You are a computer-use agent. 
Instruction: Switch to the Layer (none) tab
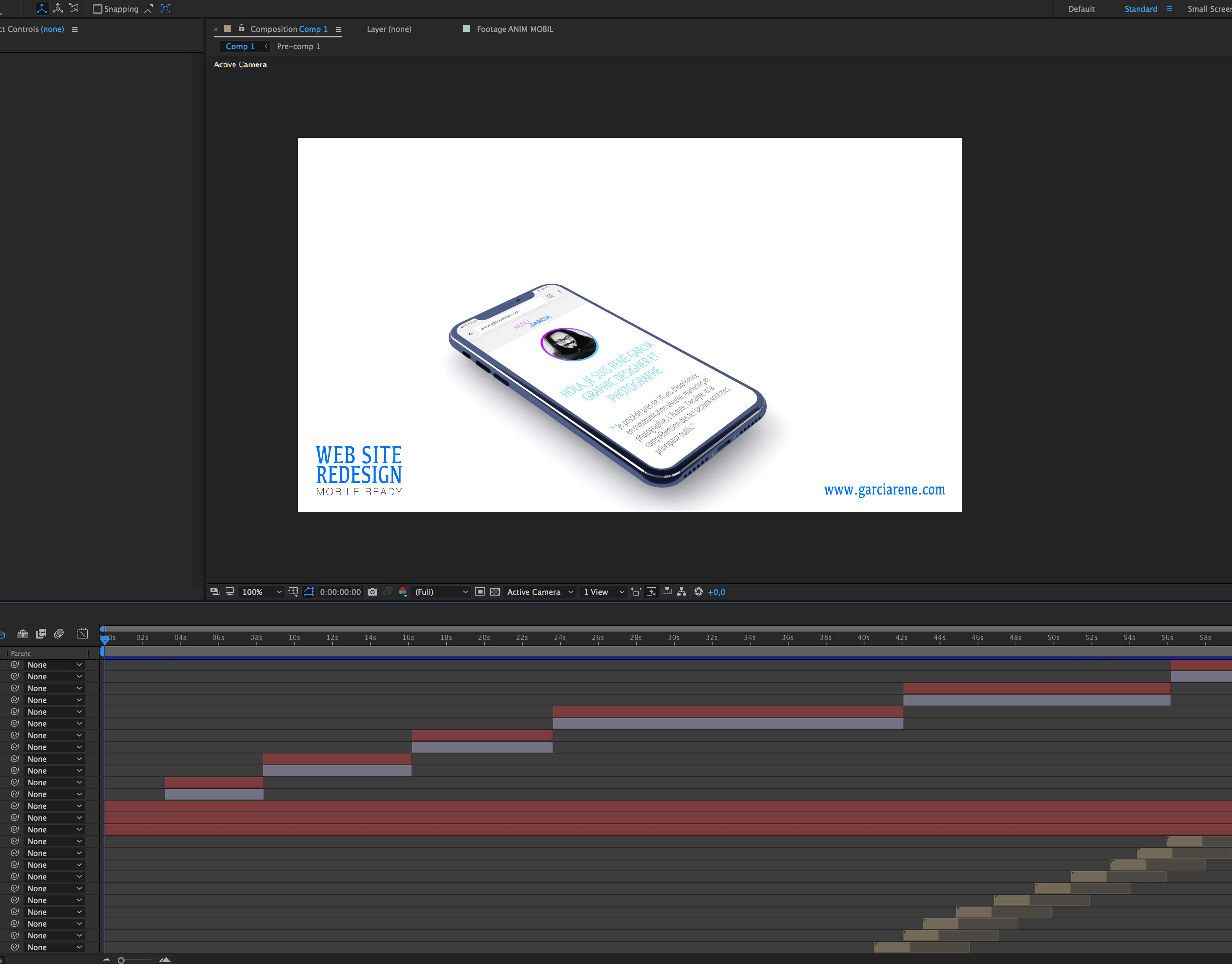tap(389, 29)
